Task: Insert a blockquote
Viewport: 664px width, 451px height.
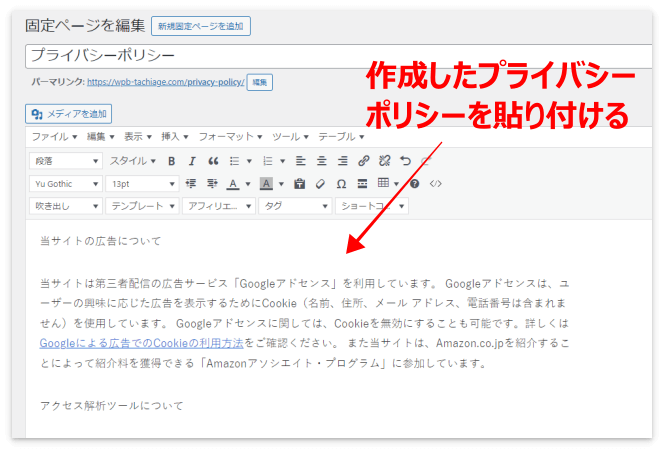Action: click(x=213, y=161)
